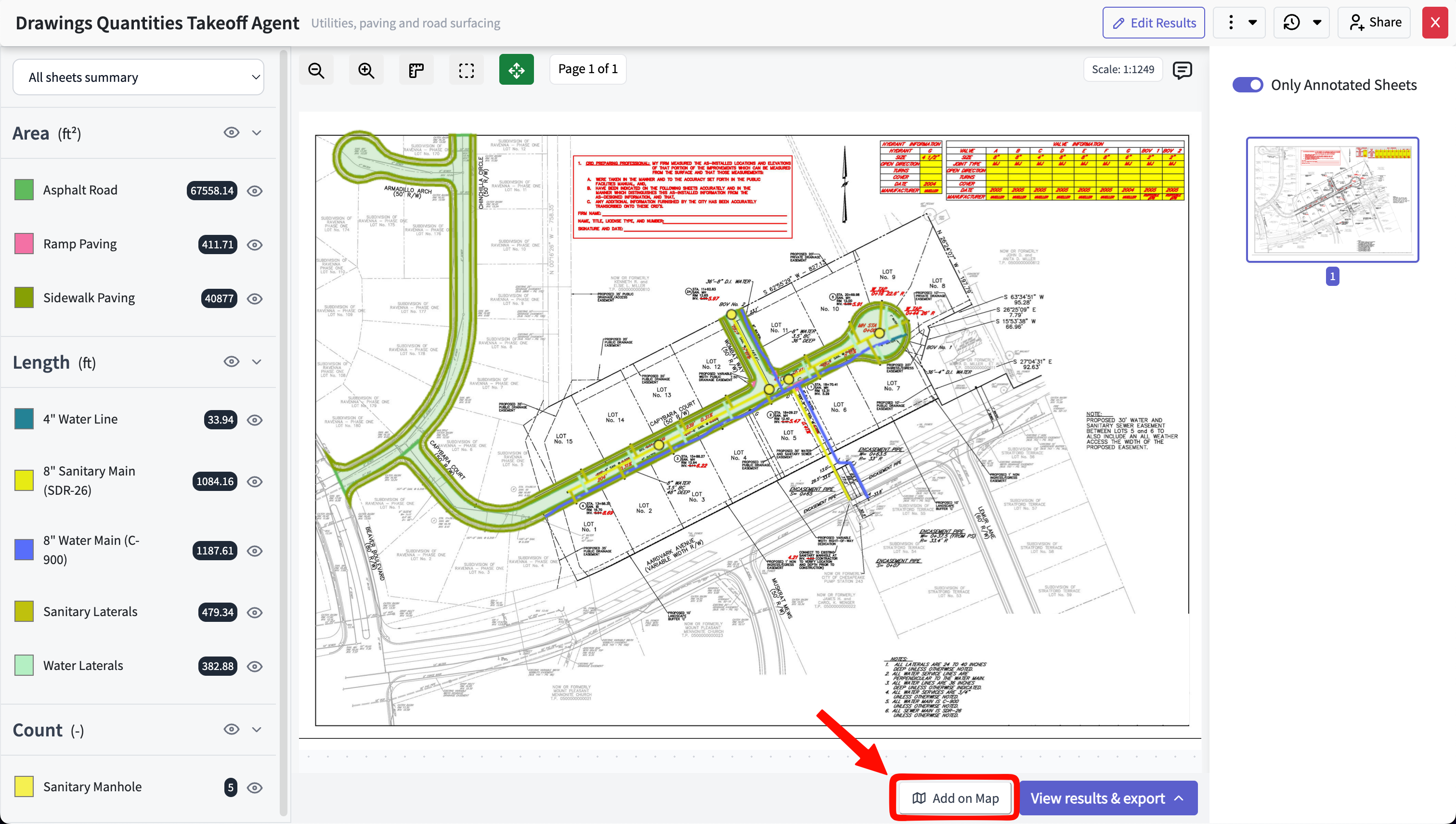Select the Sanitary Laterals row label

pyautogui.click(x=91, y=612)
